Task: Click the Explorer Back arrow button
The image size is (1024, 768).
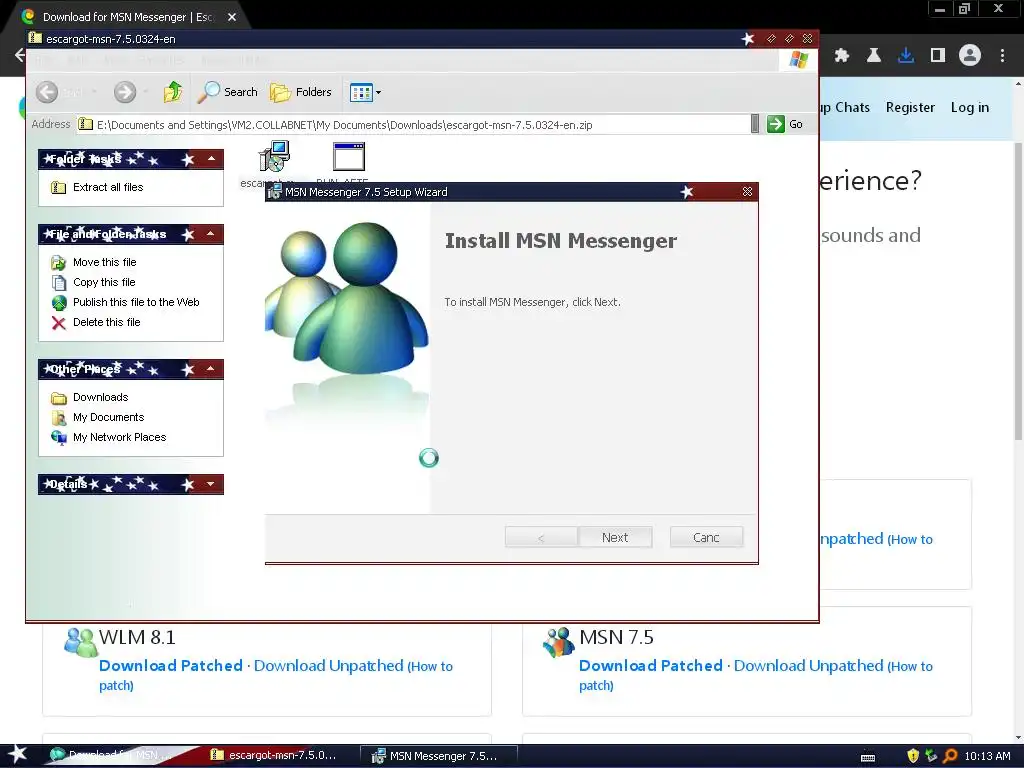Action: pyautogui.click(x=47, y=92)
